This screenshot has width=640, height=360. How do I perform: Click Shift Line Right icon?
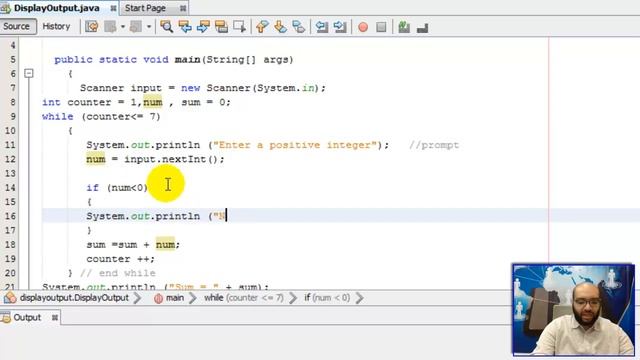pyautogui.click(x=340, y=27)
